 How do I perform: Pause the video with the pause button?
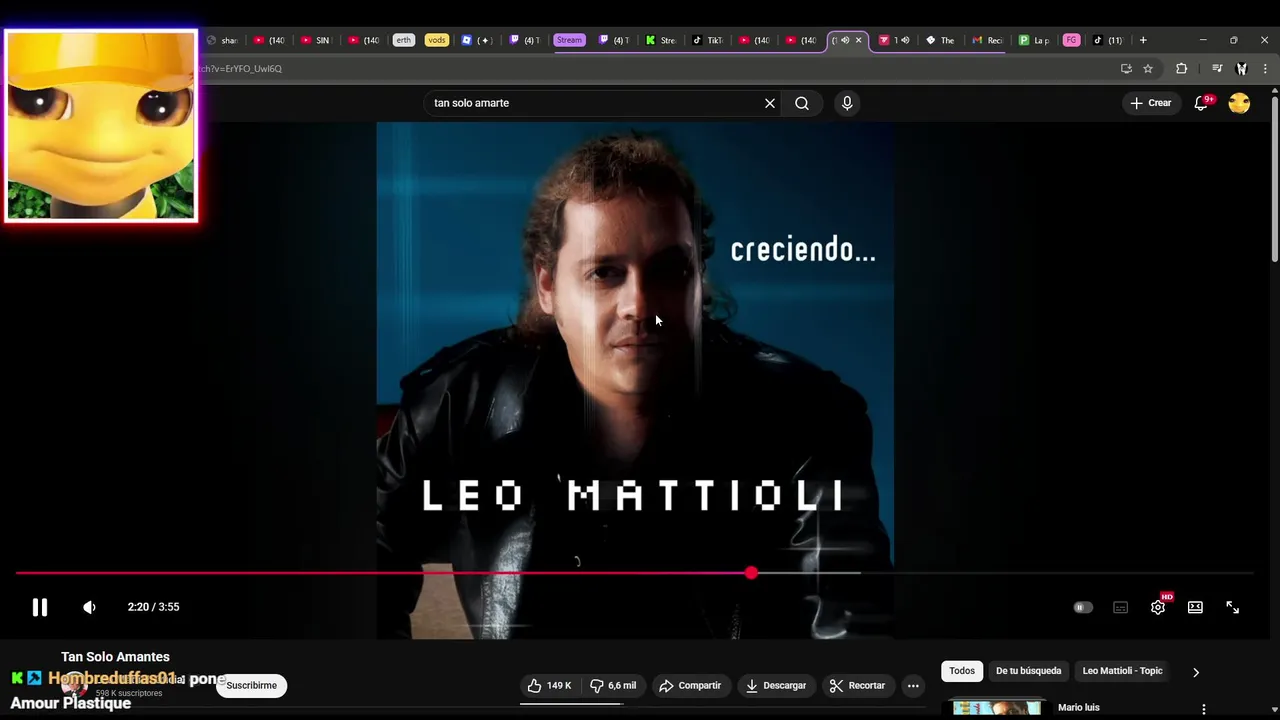[40, 607]
